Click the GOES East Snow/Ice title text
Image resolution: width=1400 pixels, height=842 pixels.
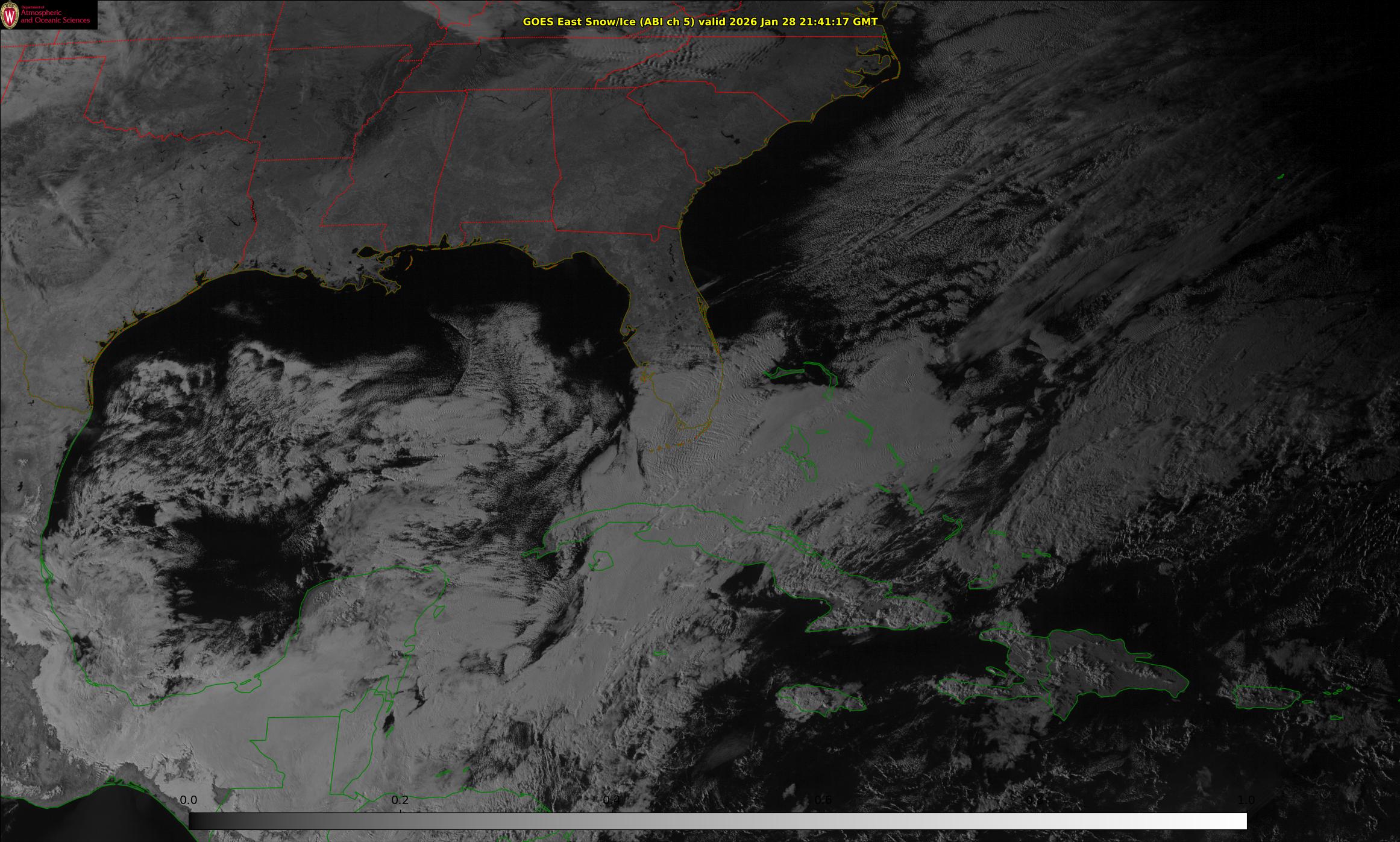pyautogui.click(x=700, y=22)
